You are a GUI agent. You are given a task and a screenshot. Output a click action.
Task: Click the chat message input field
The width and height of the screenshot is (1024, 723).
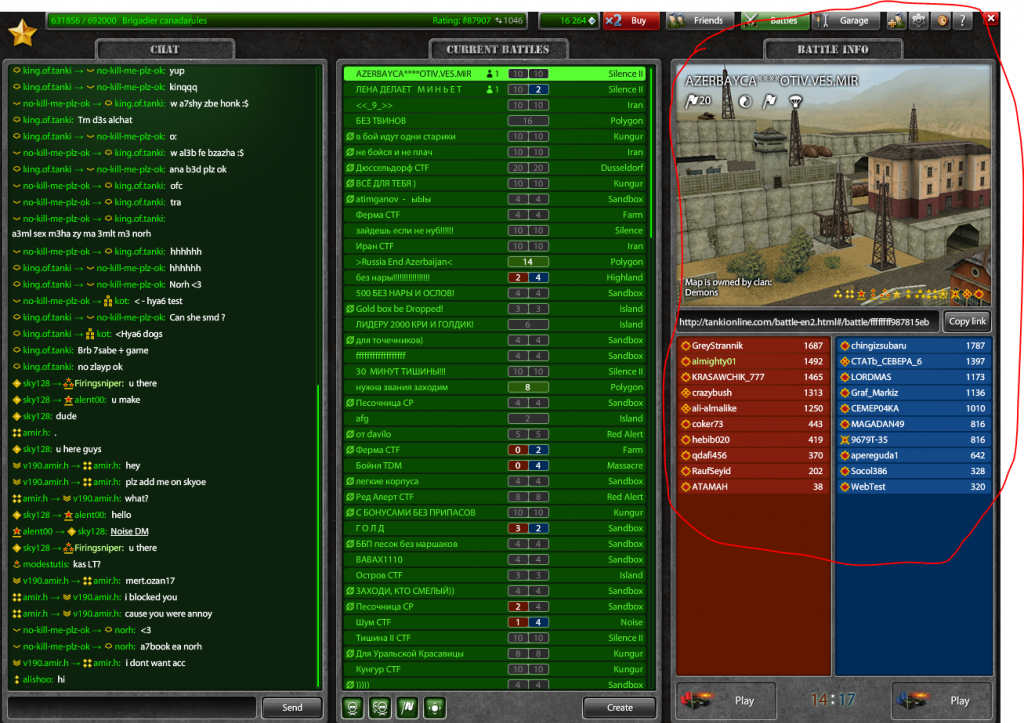[x=130, y=707]
